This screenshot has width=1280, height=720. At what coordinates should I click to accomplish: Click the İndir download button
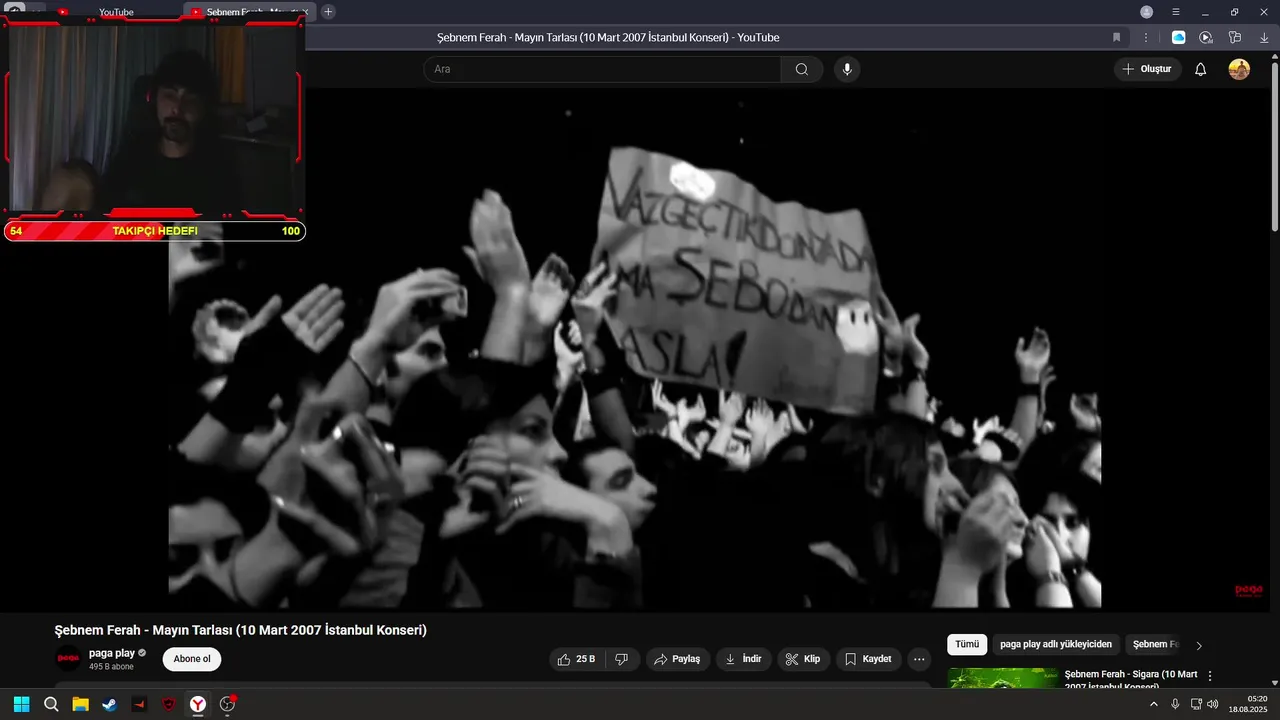pos(743,659)
